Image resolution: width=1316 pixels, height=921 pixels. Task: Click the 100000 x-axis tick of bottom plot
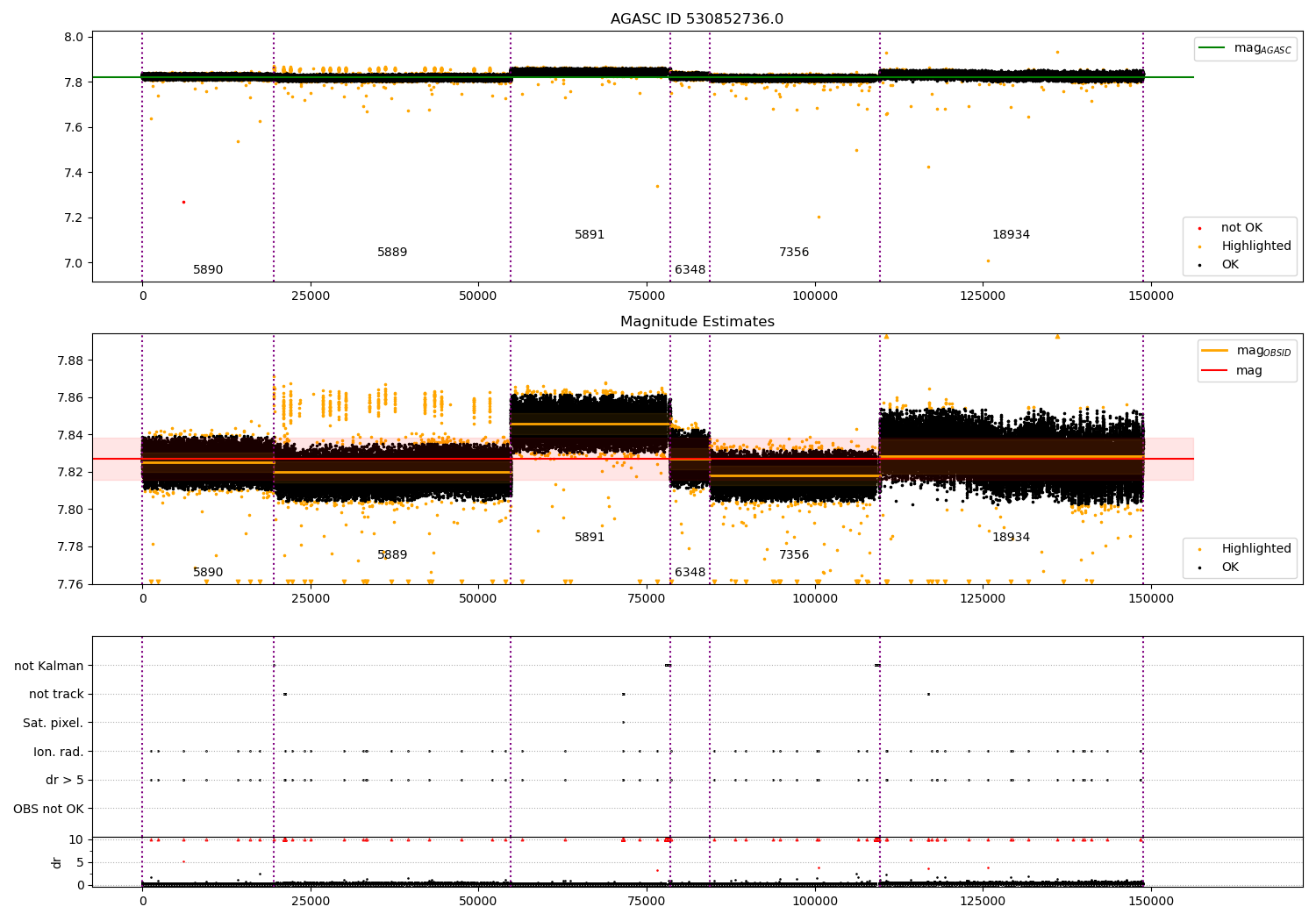pos(815,902)
